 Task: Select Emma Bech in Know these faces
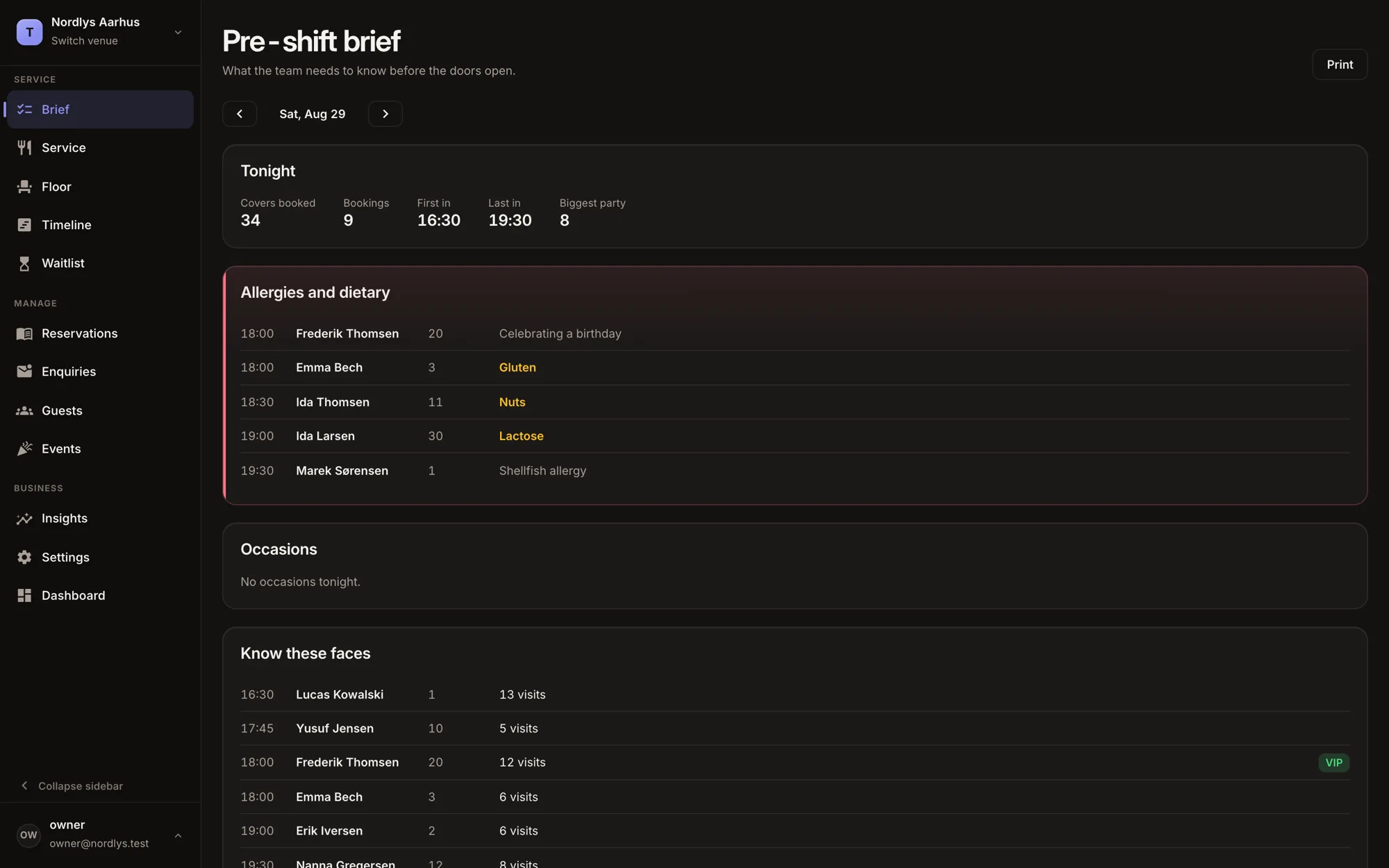329,797
